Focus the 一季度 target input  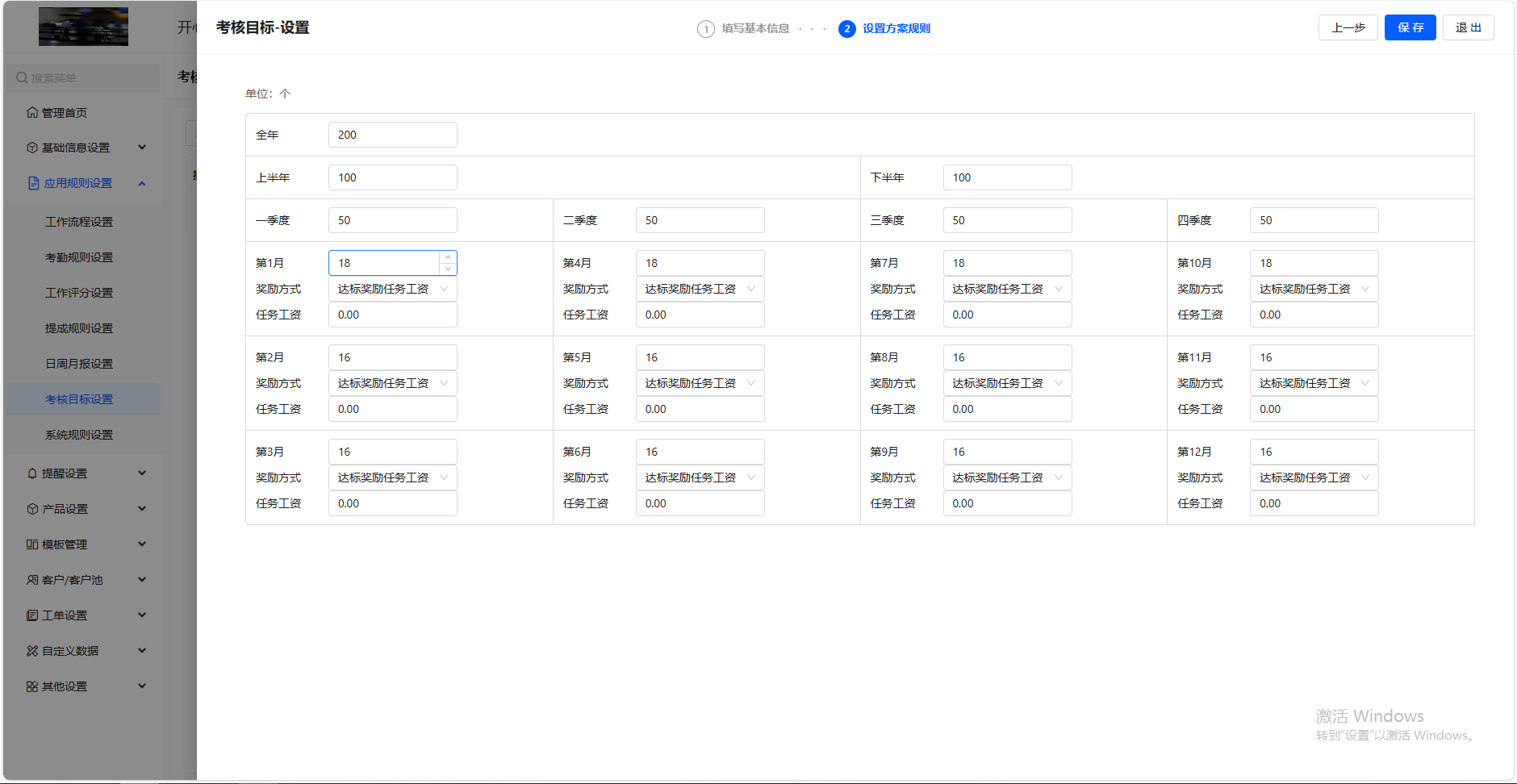[393, 220]
